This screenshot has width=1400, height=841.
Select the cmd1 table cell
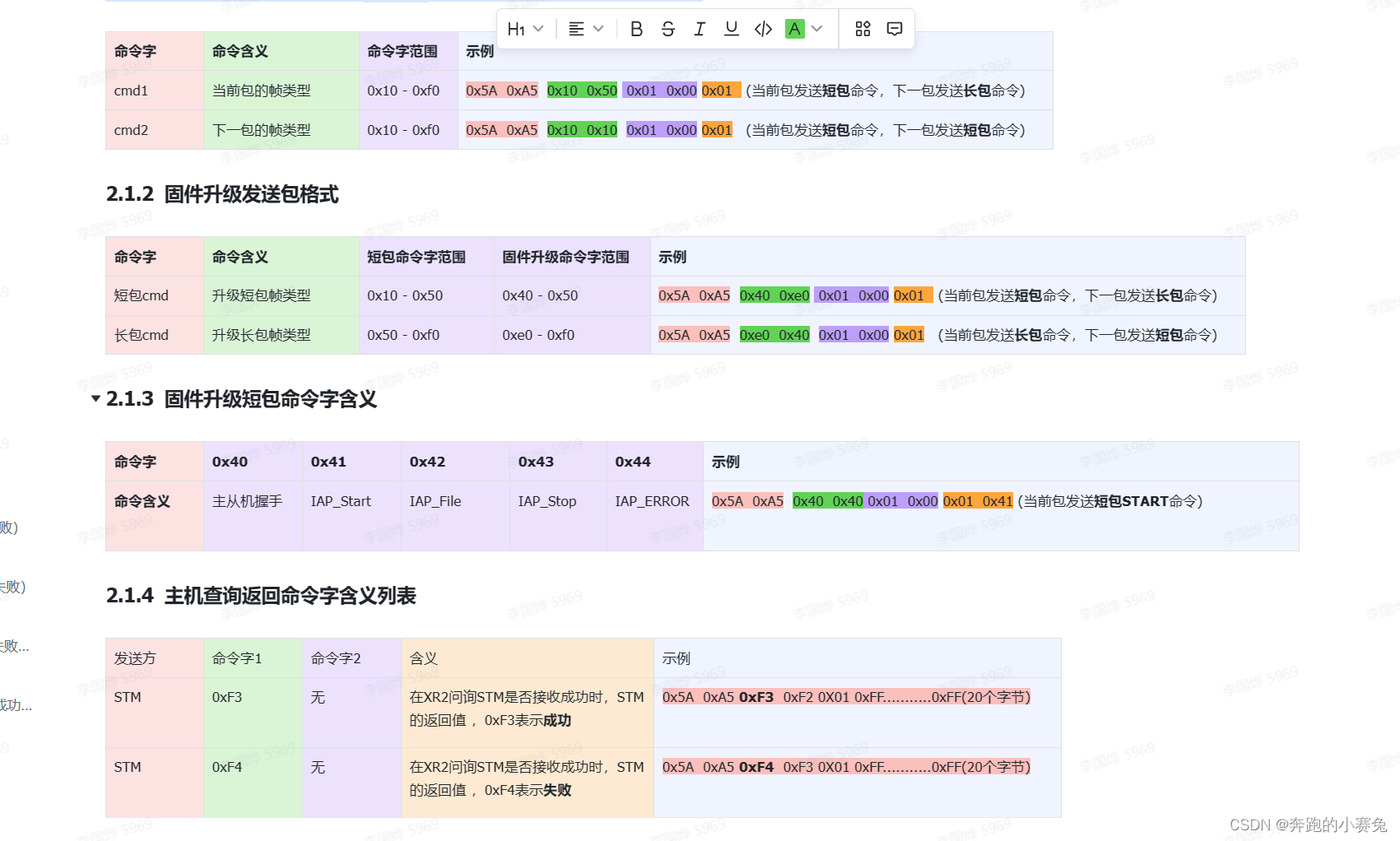coord(155,91)
